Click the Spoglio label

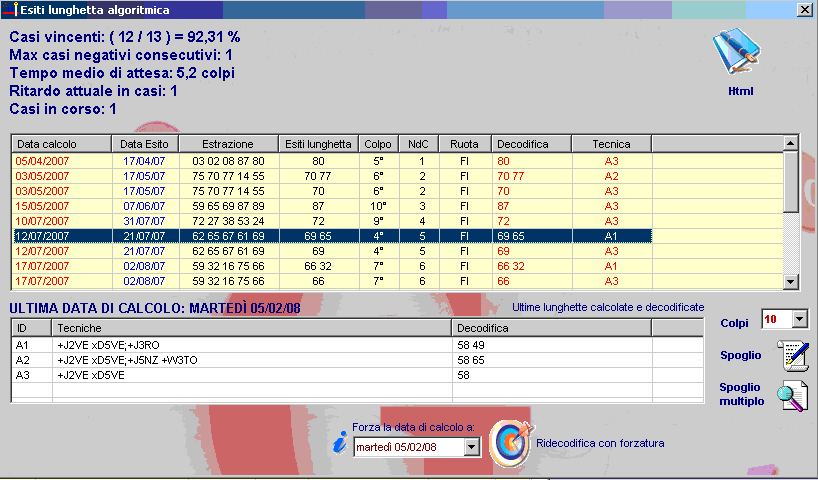click(x=740, y=355)
